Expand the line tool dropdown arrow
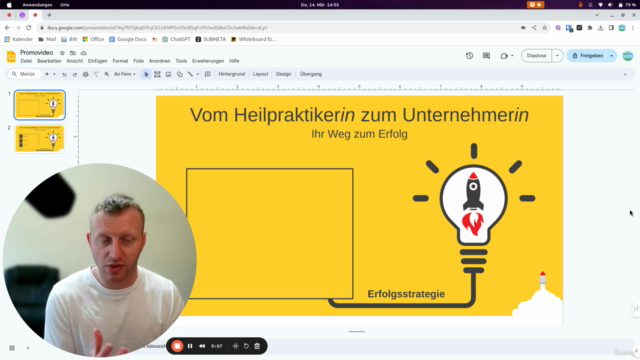Viewport: 640px width, 360px height. click(198, 74)
